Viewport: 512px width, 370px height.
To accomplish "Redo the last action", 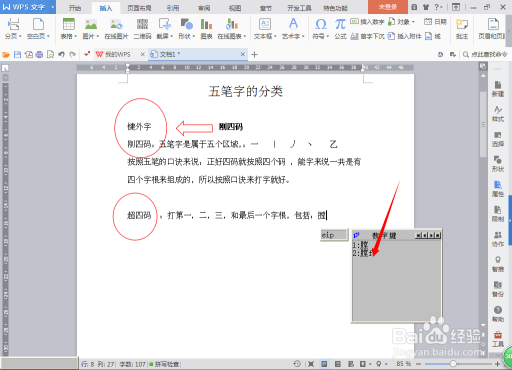I will 72,55.
